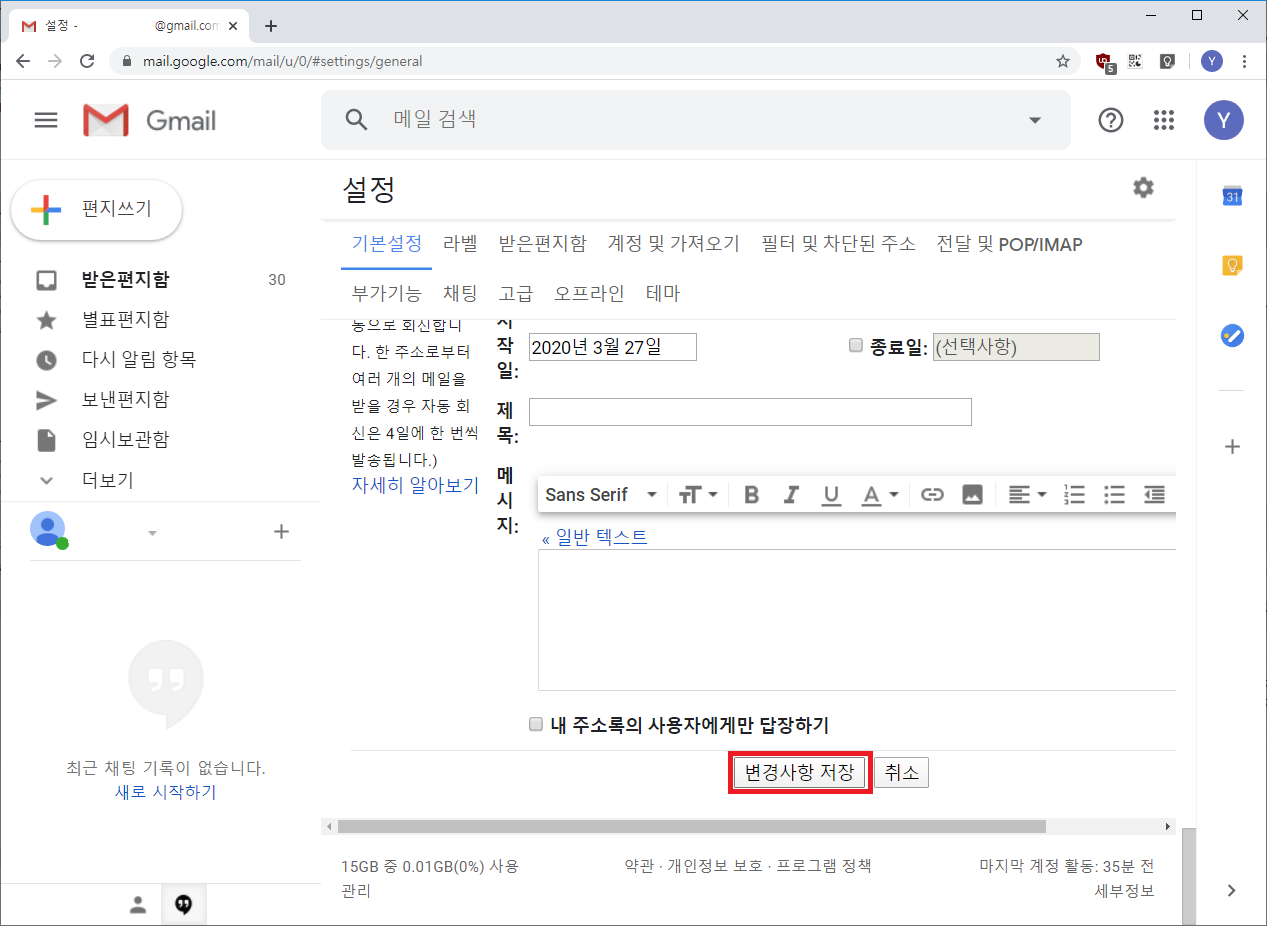
Task: Hide side panel chevron arrow
Action: tap(1232, 890)
